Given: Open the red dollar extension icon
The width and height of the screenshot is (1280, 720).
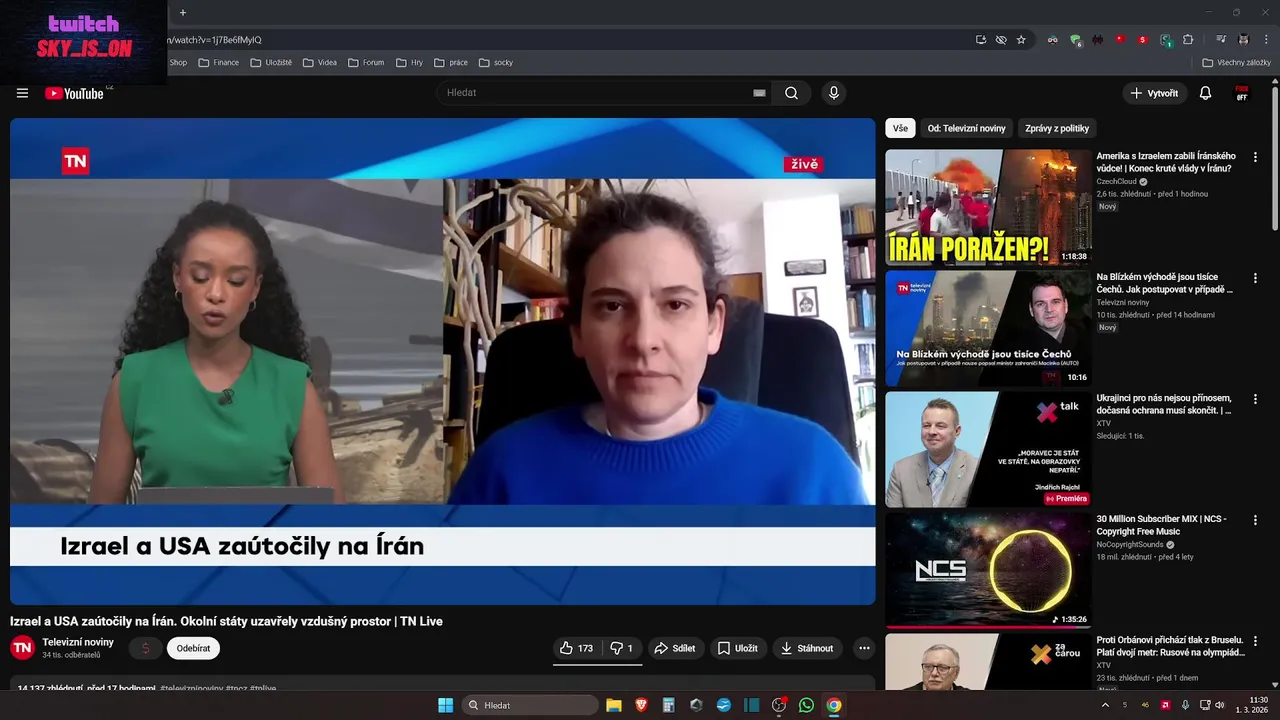Looking at the screenshot, I should coord(1143,40).
